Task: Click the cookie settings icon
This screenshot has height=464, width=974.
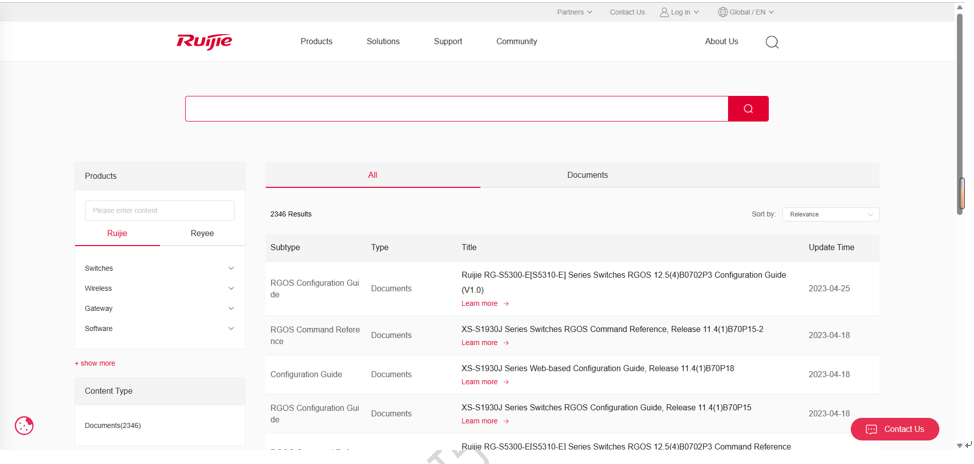Action: (24, 425)
